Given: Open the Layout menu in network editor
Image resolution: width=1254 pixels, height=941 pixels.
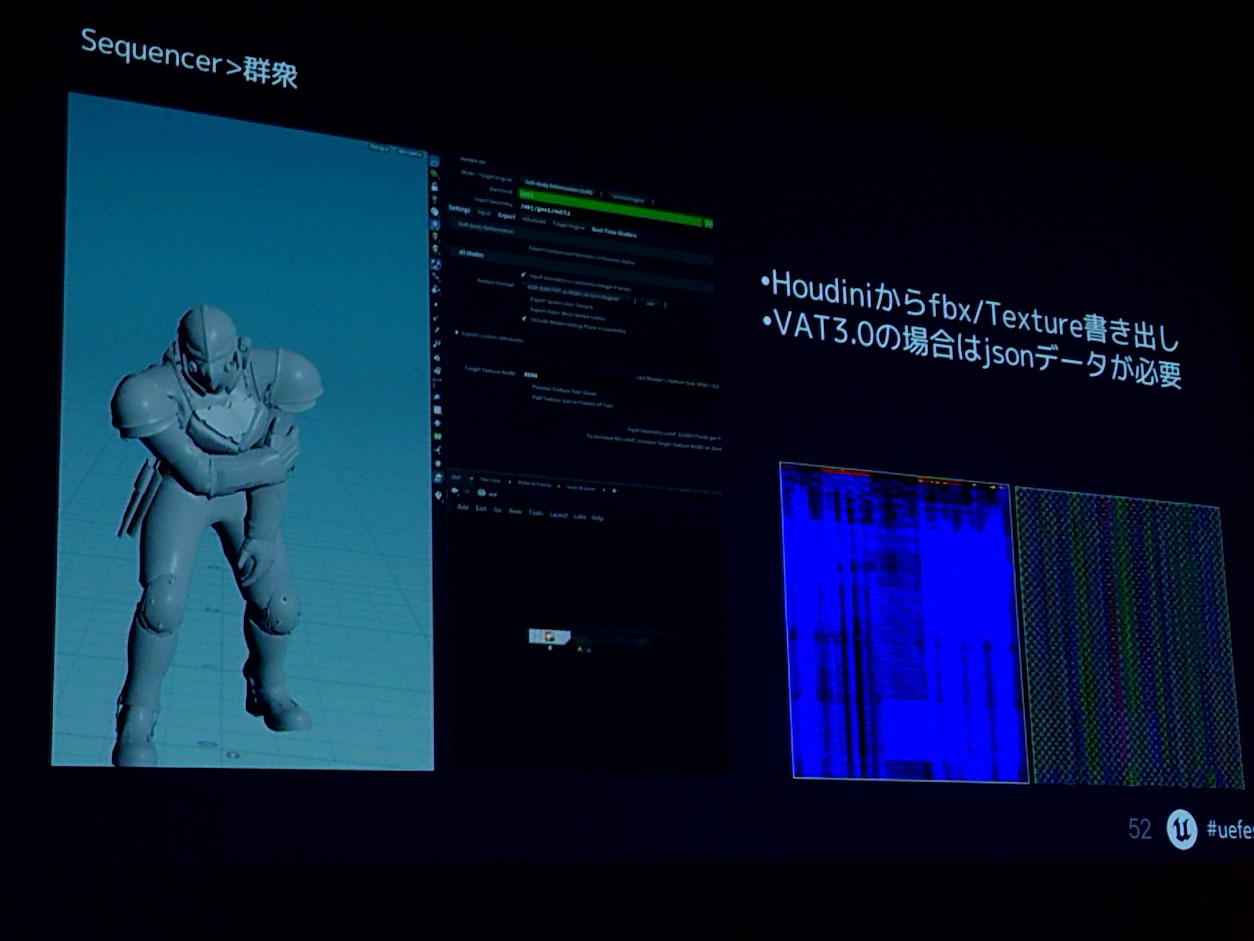Looking at the screenshot, I should (558, 514).
